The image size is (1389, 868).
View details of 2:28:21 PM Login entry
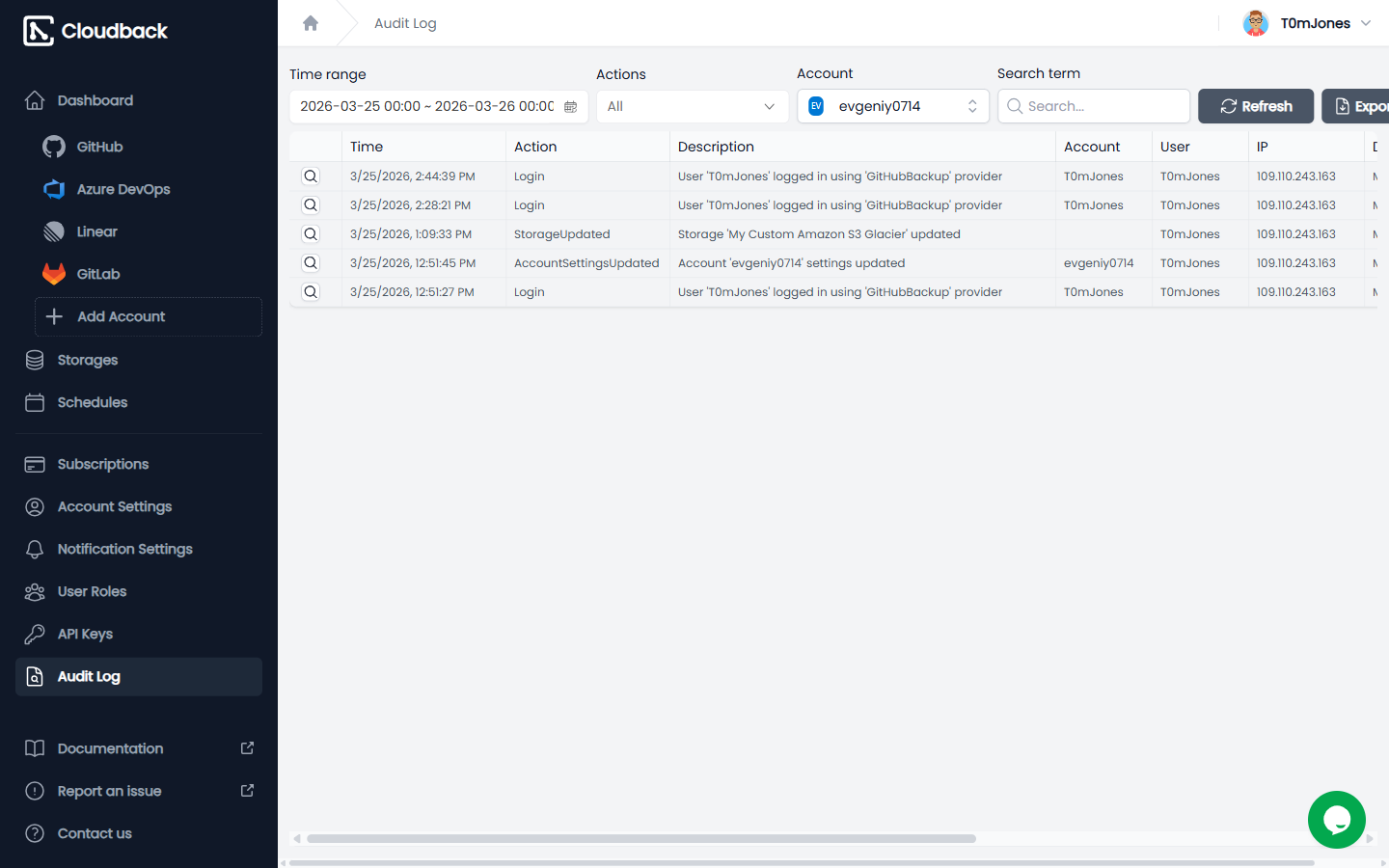[x=311, y=205]
